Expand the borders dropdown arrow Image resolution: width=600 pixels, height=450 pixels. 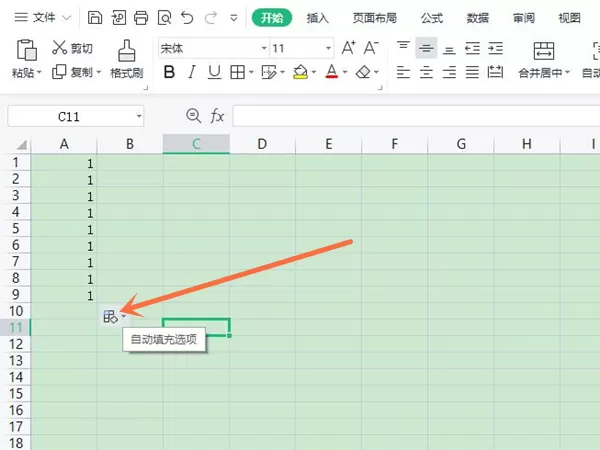[251, 72]
